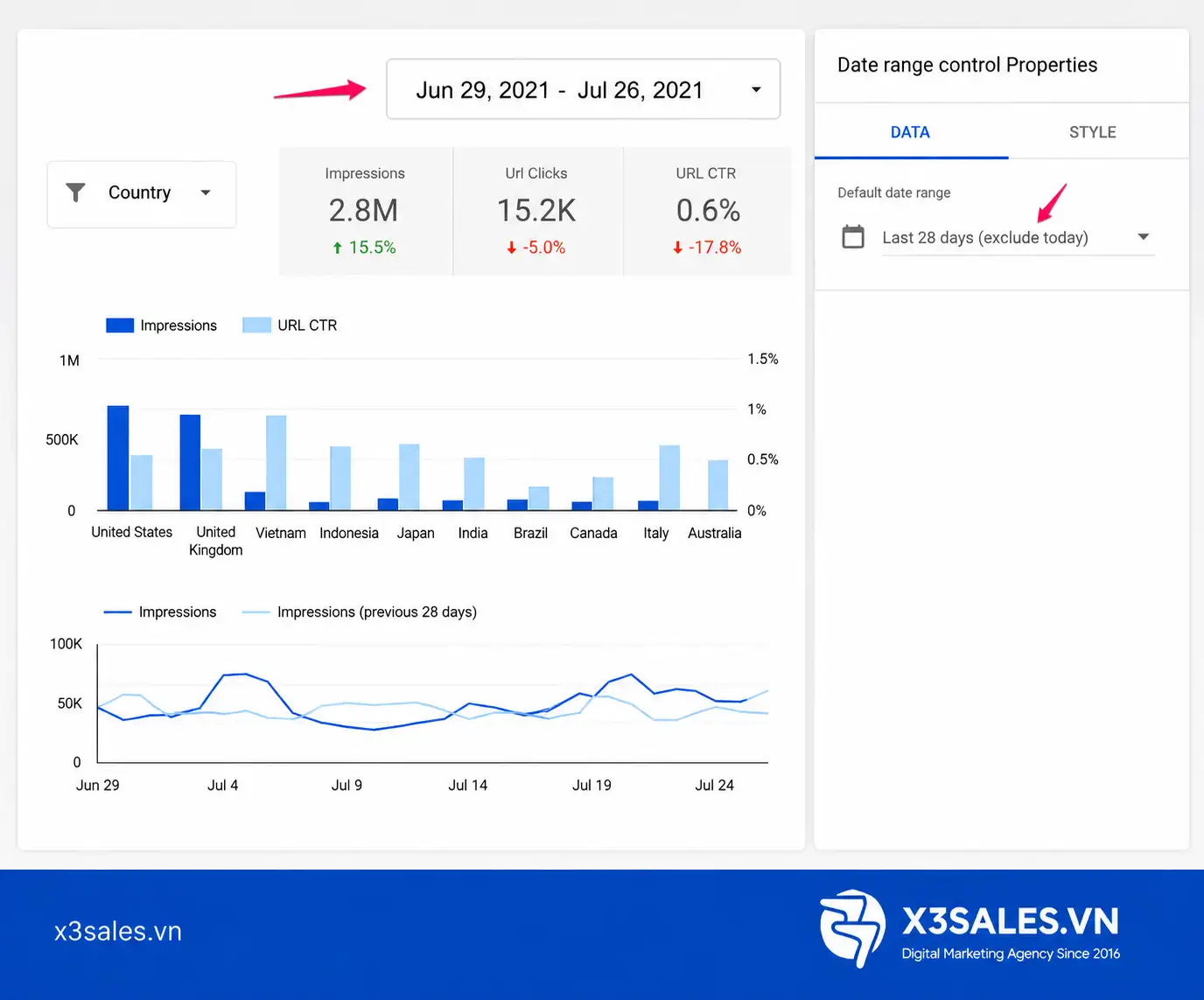Click the Indonesia axis label

[349, 533]
